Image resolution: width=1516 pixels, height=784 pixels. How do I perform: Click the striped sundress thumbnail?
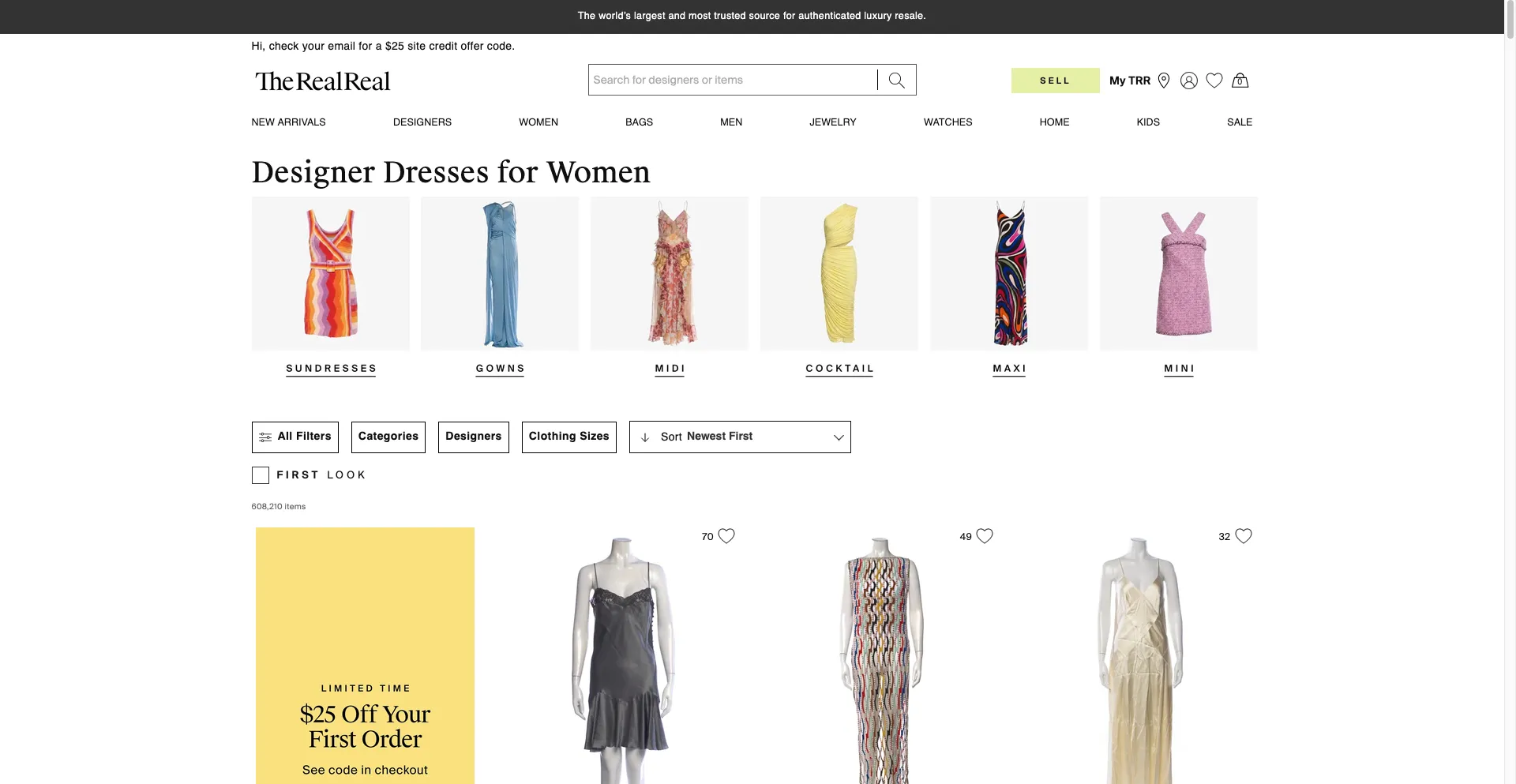point(331,273)
